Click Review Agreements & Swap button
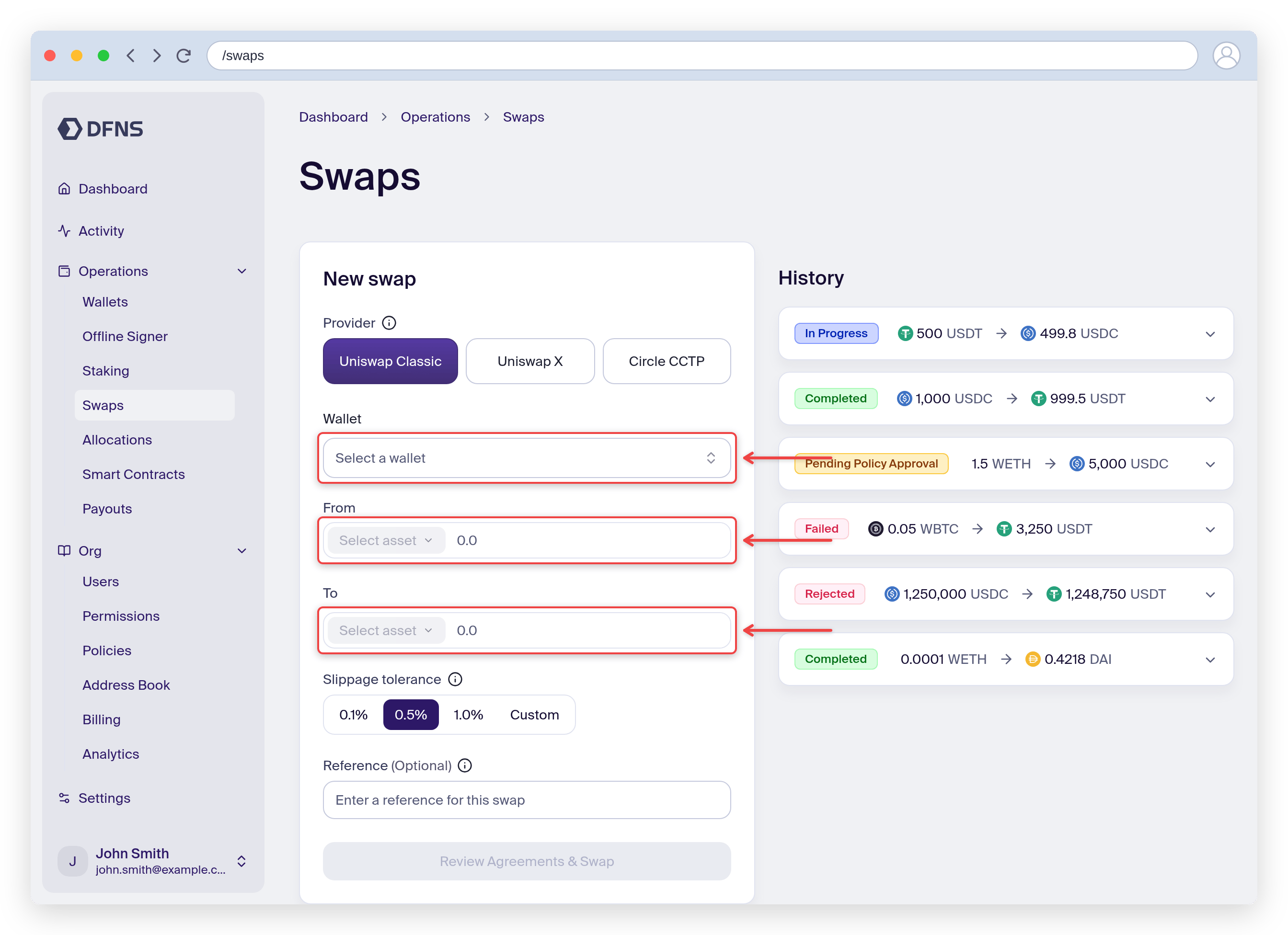1288x935 pixels. tap(527, 862)
